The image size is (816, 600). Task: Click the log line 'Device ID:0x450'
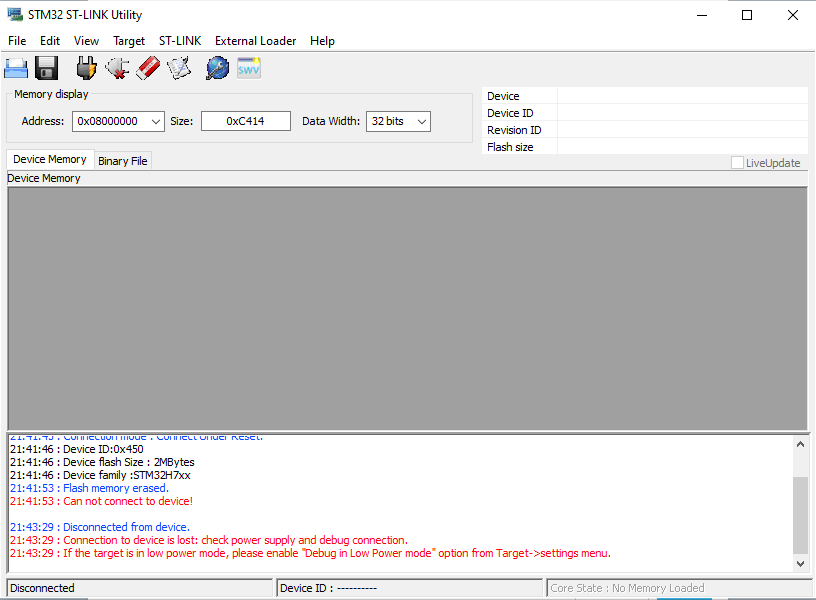(x=76, y=449)
